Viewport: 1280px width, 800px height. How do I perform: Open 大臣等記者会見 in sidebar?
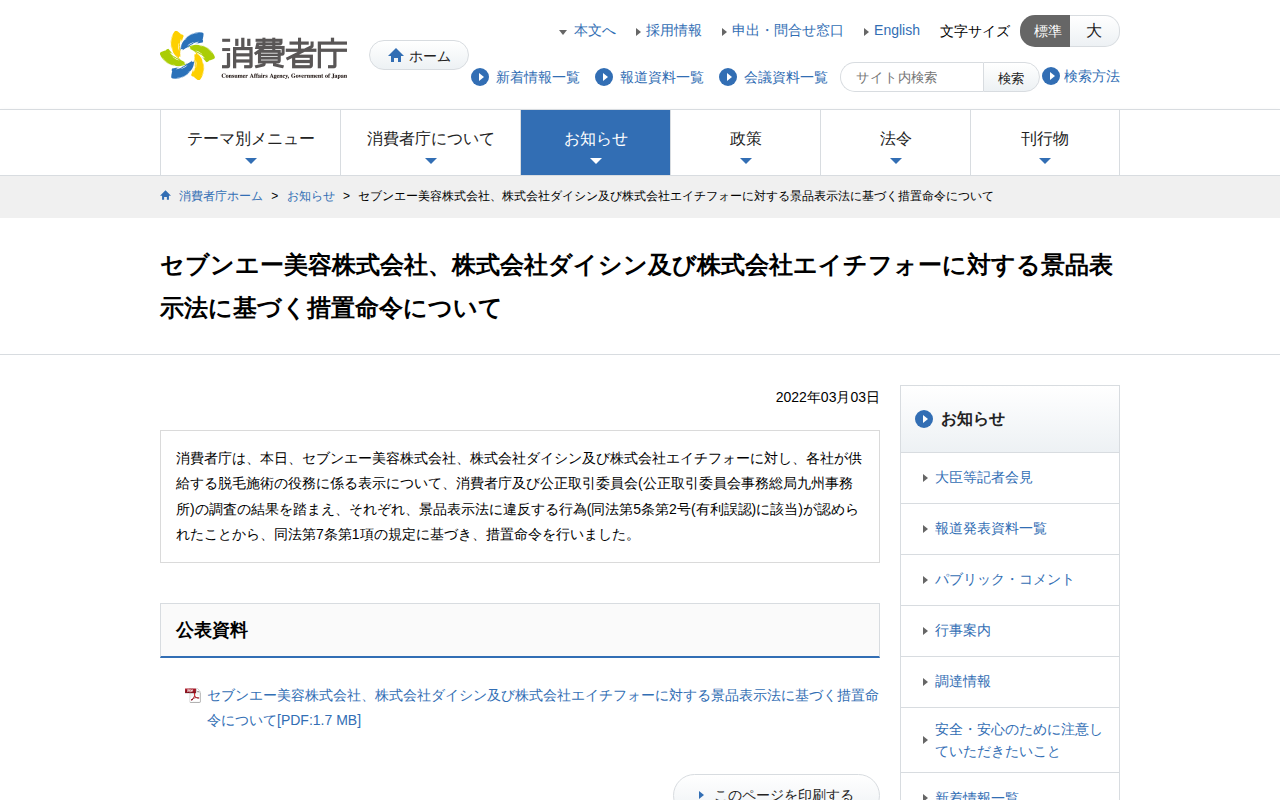[983, 478]
